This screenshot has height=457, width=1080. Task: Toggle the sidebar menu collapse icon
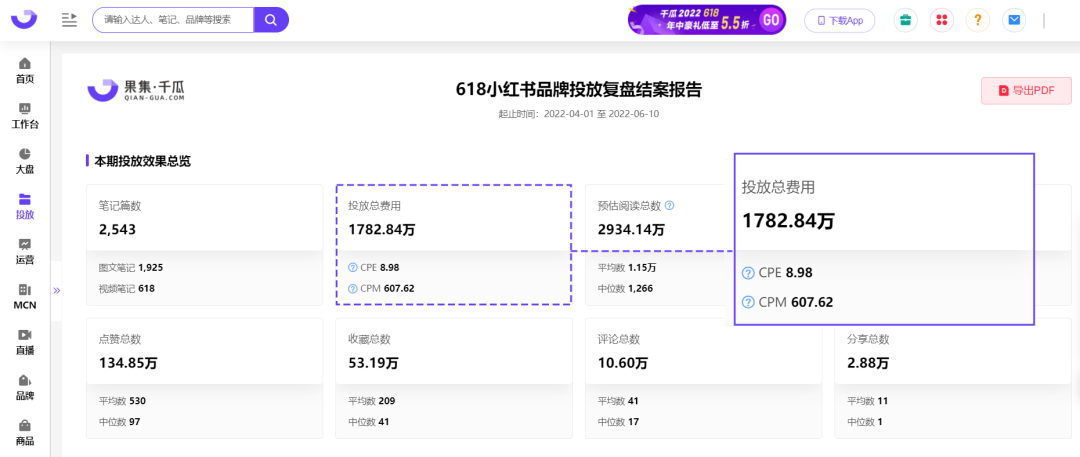pos(69,20)
